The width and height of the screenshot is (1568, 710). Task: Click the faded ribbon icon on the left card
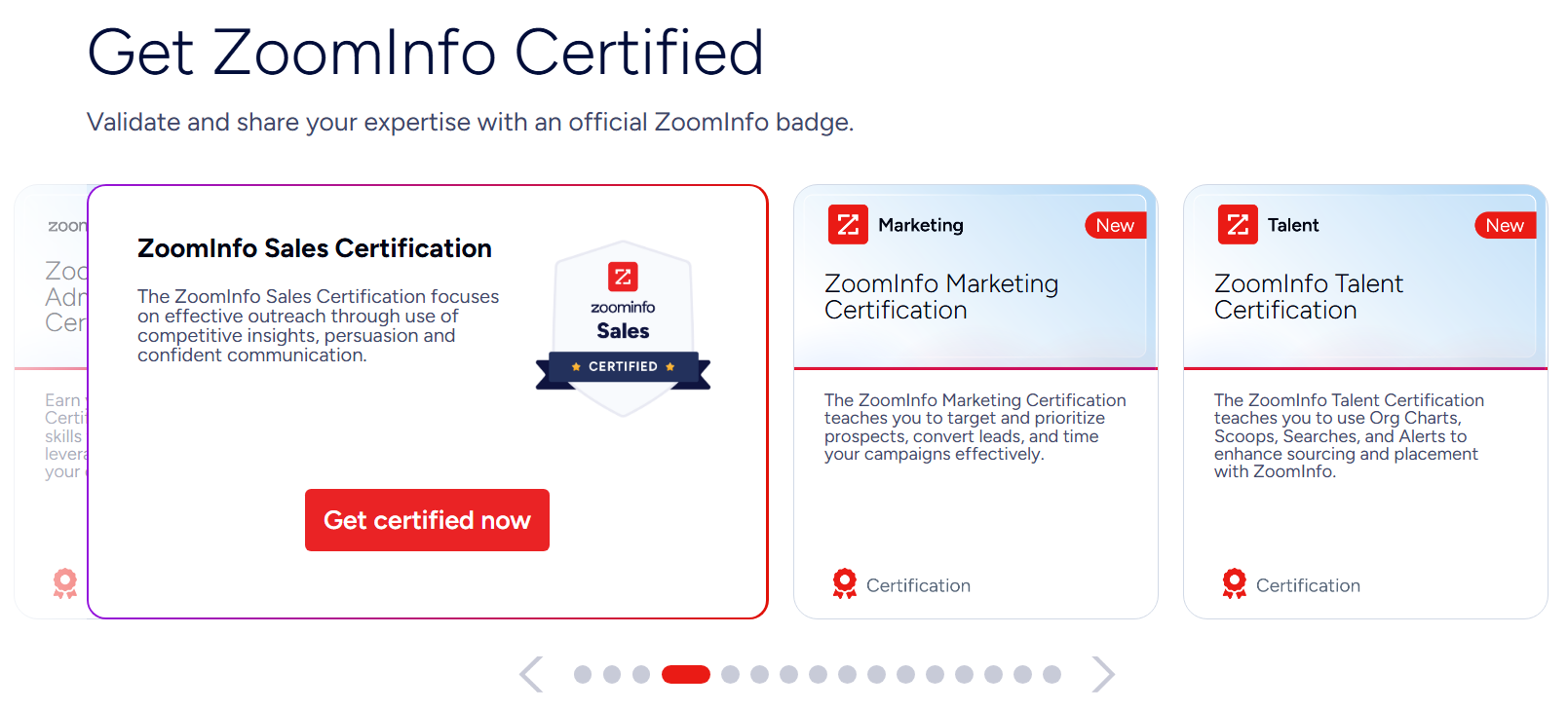pyautogui.click(x=65, y=583)
